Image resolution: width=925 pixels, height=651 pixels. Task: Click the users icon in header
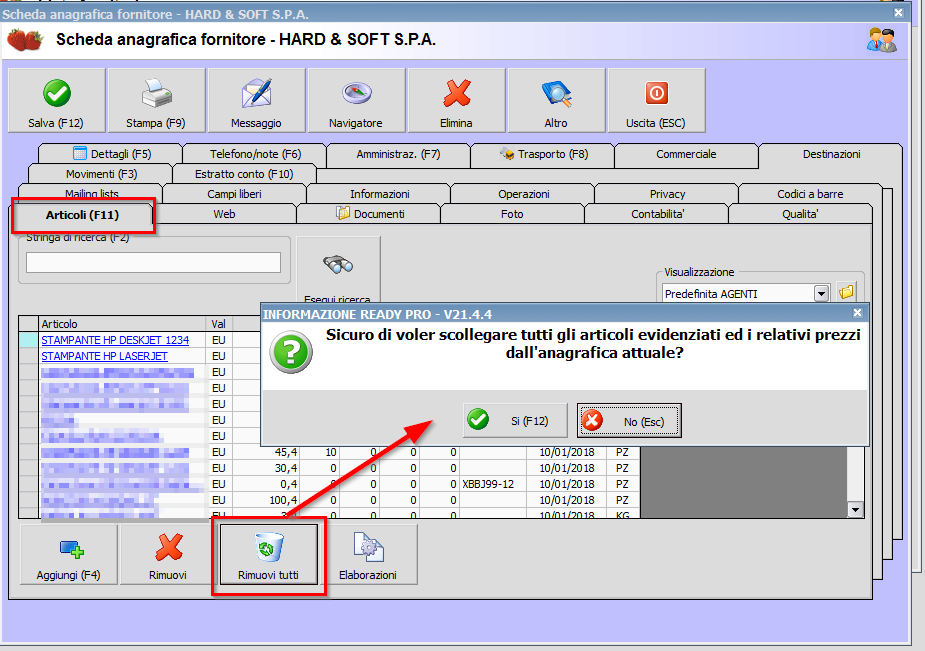pos(881,40)
